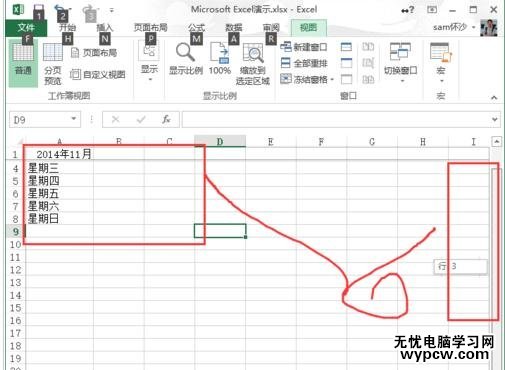
Task: Click 缩放到选定区域 zoom to selection
Action: coord(253,64)
